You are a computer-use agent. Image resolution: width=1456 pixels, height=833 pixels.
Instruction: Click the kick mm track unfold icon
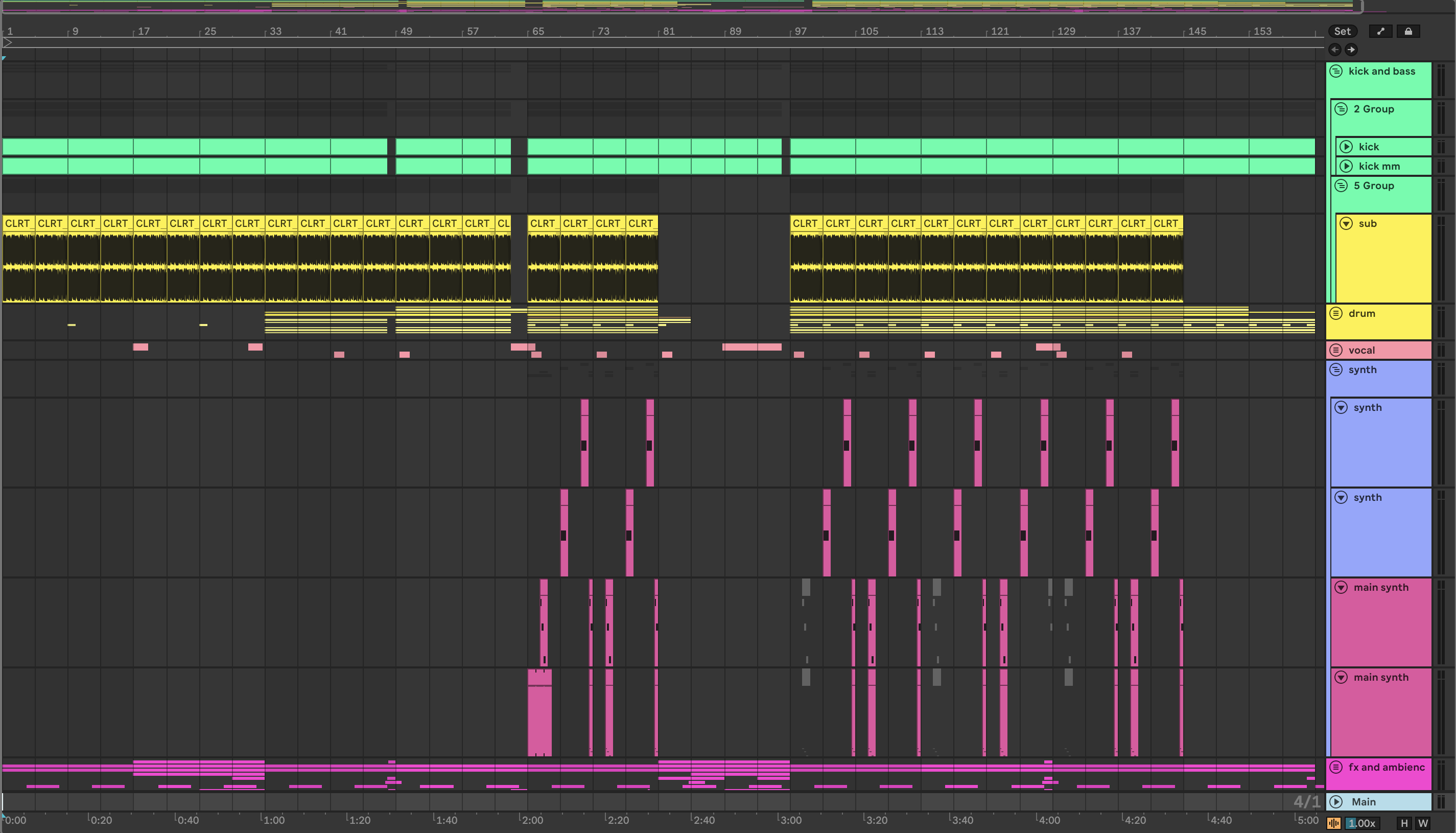[1346, 167]
